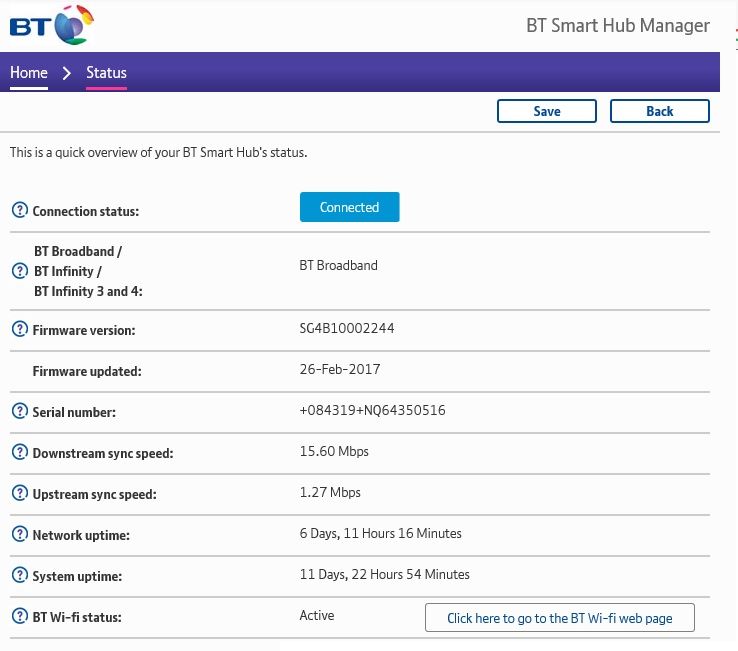Click the Save button

[x=547, y=111]
